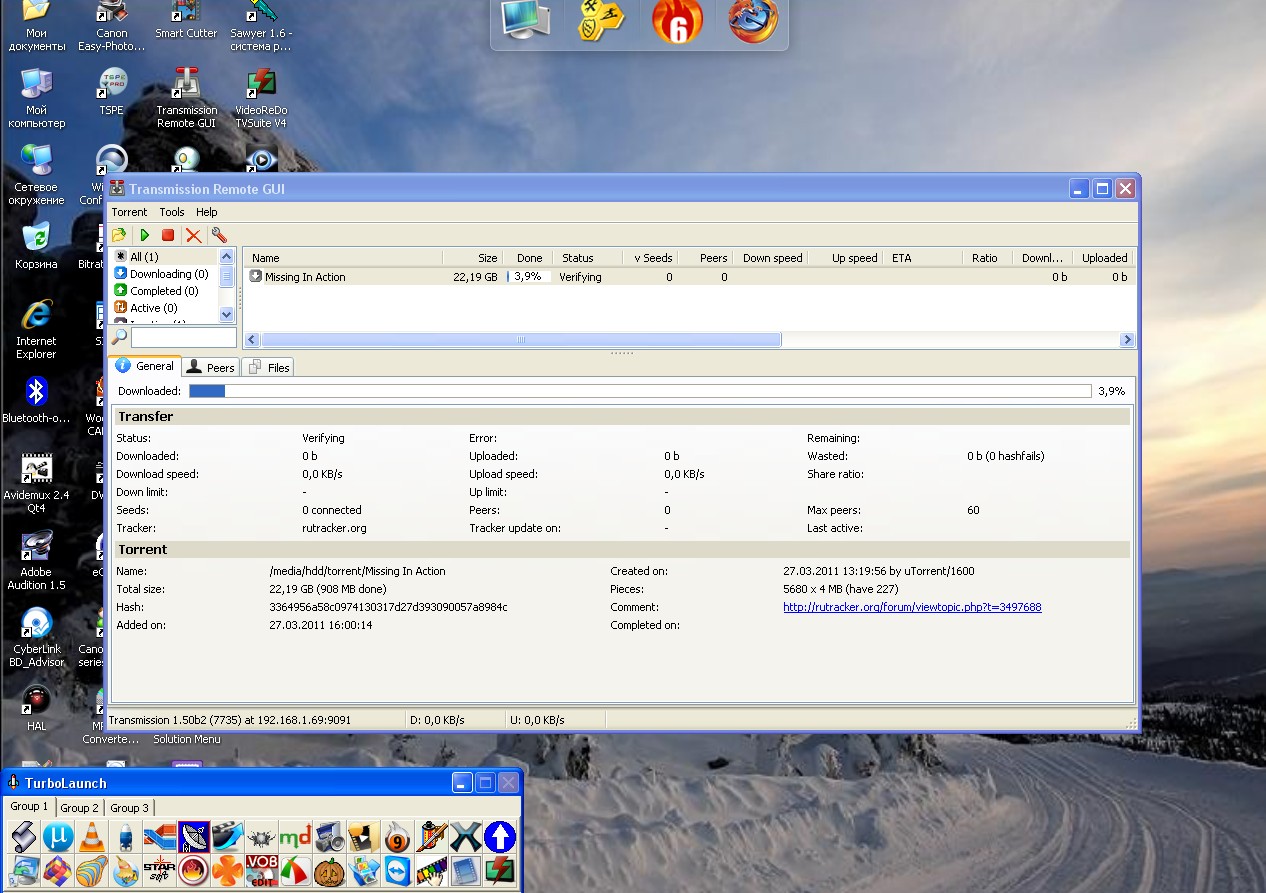Viewport: 1266px width, 893px height.
Task: Launch colorful cube icon in TurboLaunch
Action: pyautogui.click(x=58, y=870)
